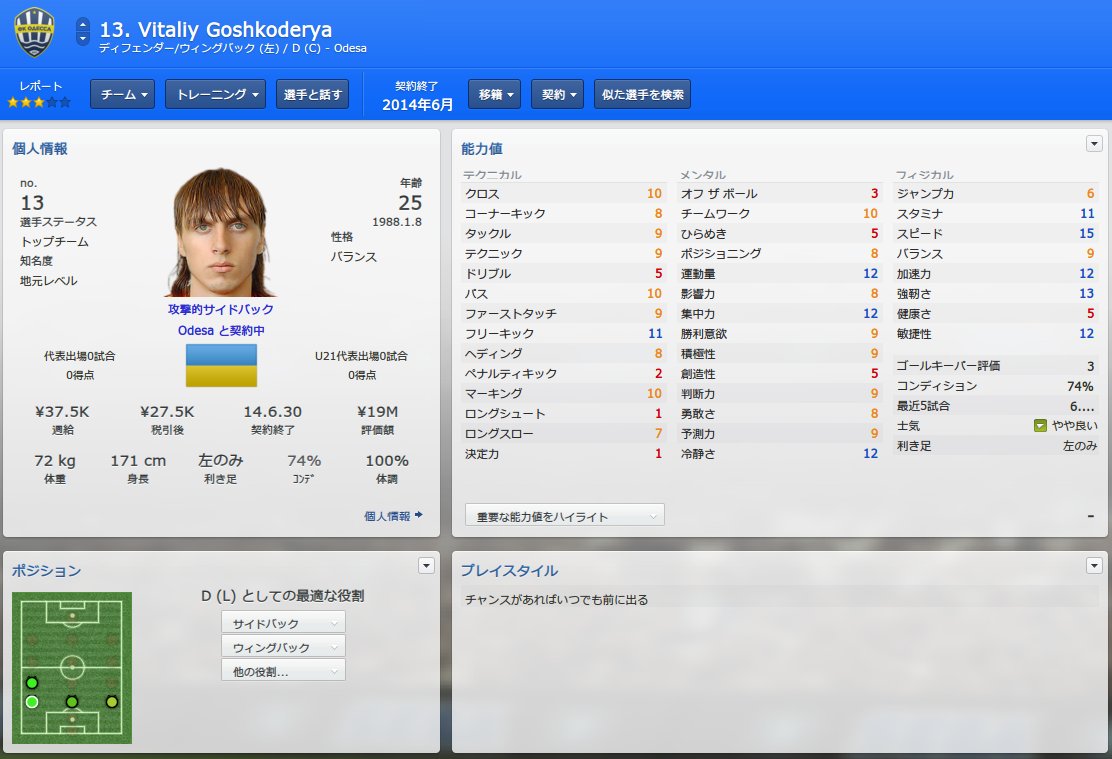The image size is (1112, 759).
Task: Click the report star rating
Action: 40,102
